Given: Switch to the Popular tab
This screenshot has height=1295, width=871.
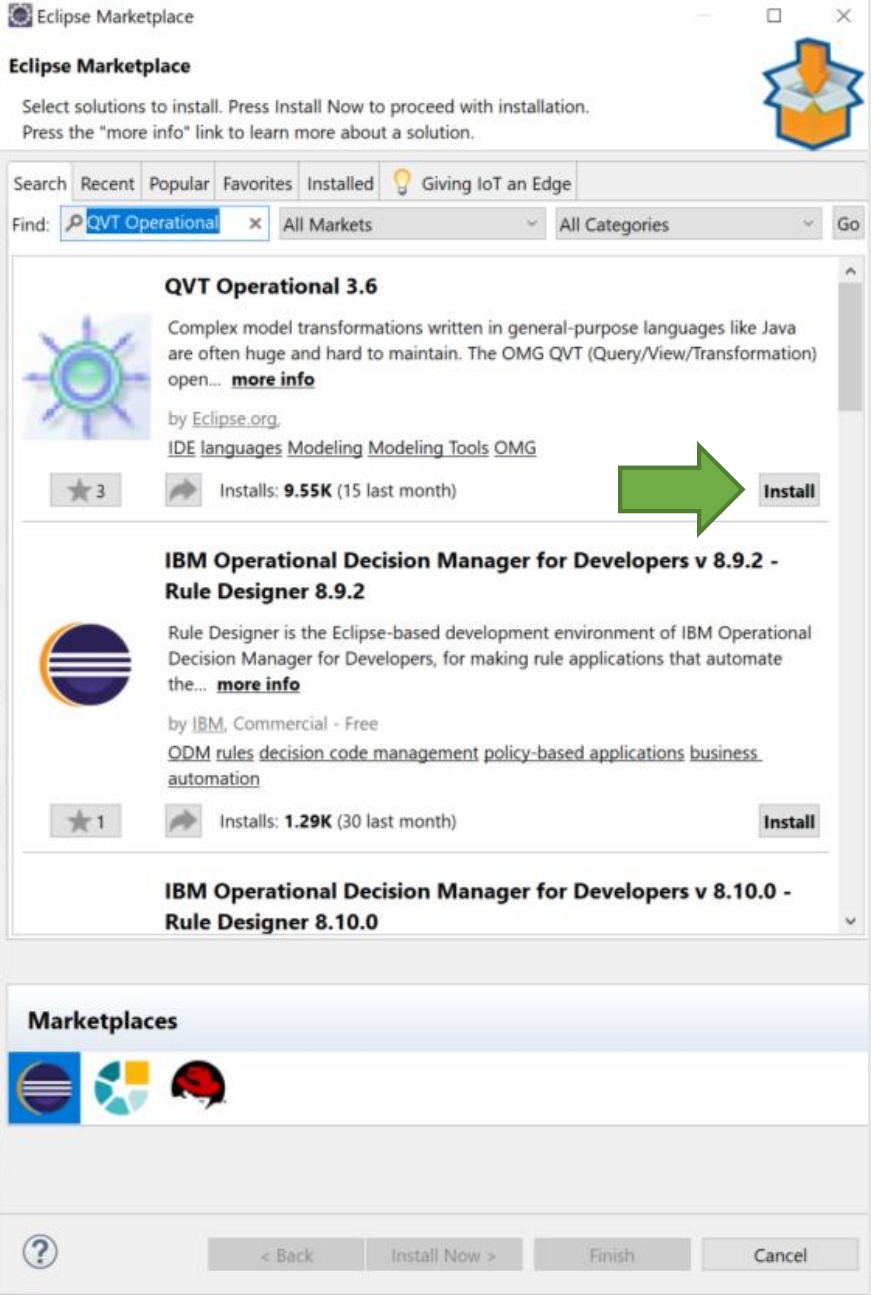Looking at the screenshot, I should (x=179, y=184).
